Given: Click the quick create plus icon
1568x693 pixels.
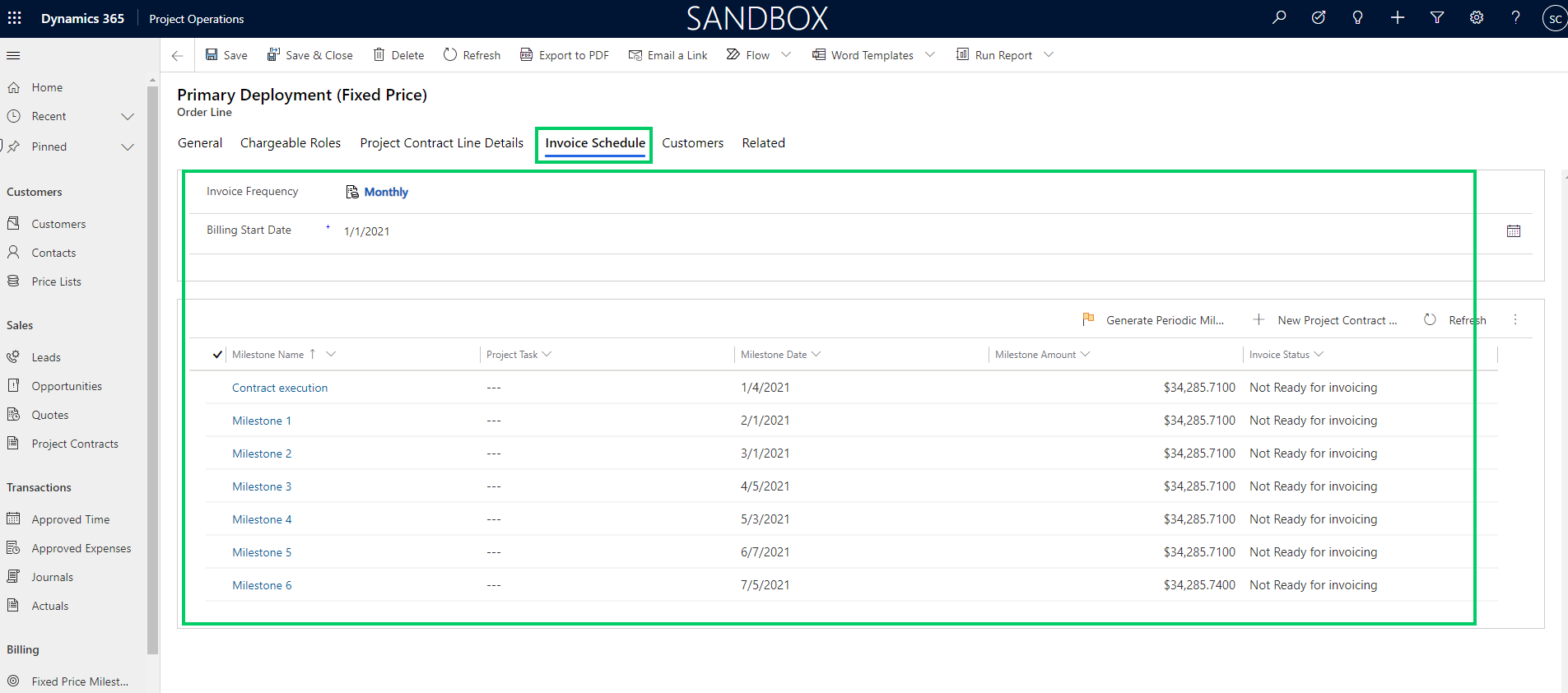Looking at the screenshot, I should tap(1398, 17).
